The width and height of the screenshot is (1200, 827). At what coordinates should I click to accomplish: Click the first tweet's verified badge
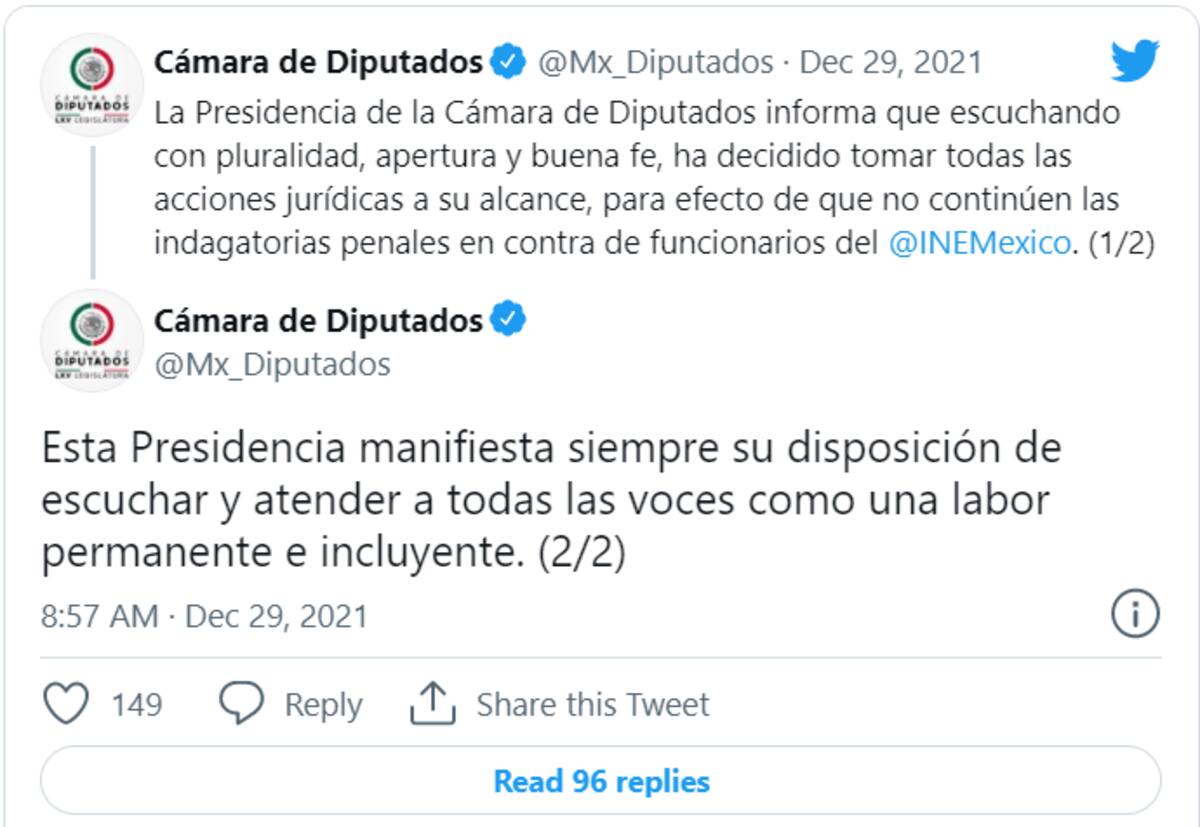pos(509,62)
